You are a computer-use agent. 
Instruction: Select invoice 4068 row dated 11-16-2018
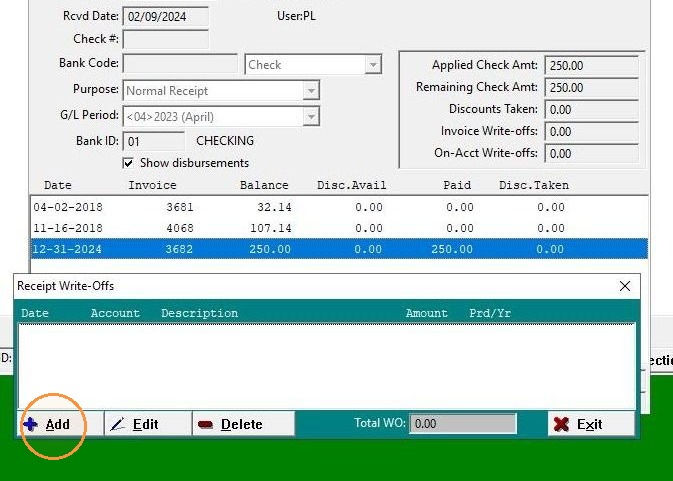(339, 228)
